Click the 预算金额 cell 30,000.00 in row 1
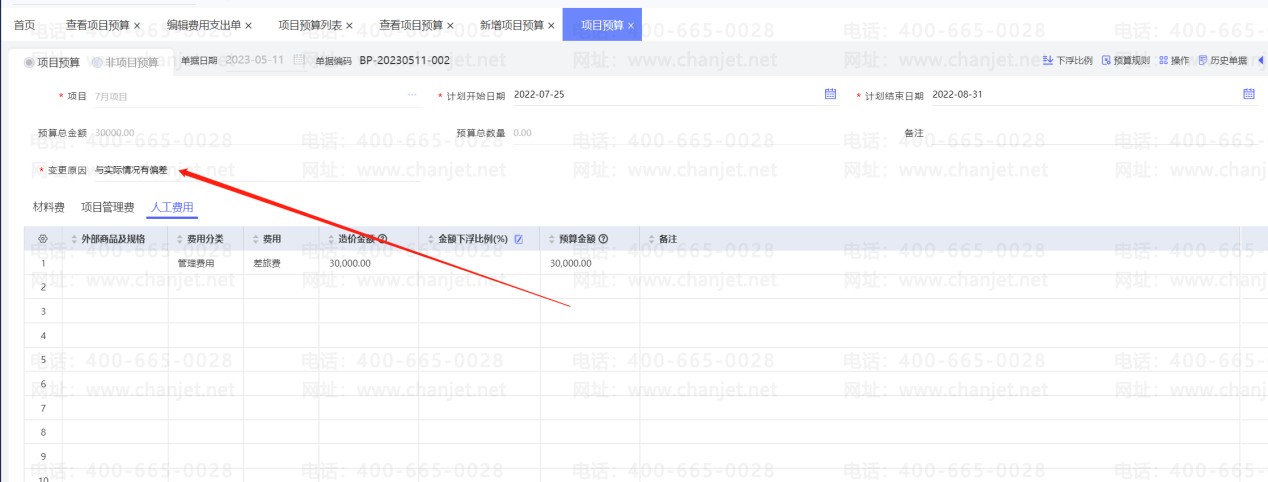1268x482 pixels. point(590,263)
